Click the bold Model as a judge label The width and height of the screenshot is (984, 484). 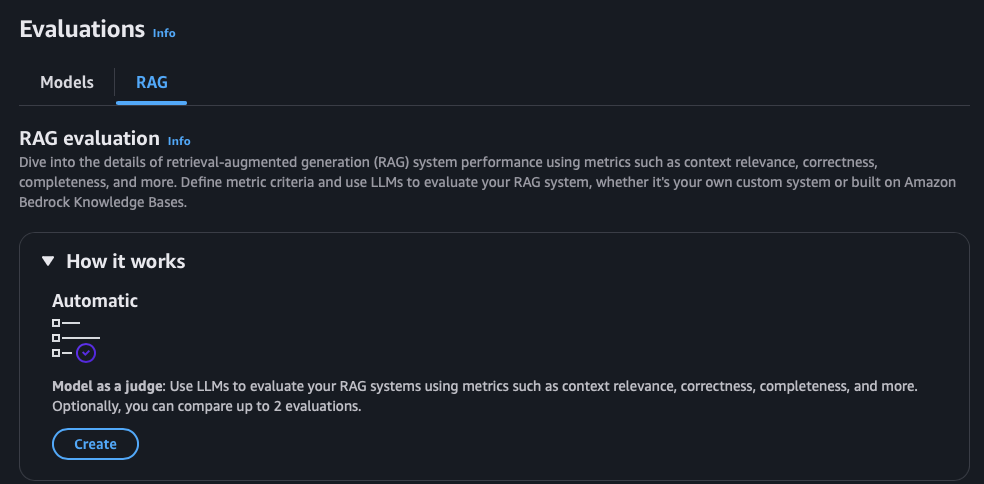pyautogui.click(x=108, y=386)
